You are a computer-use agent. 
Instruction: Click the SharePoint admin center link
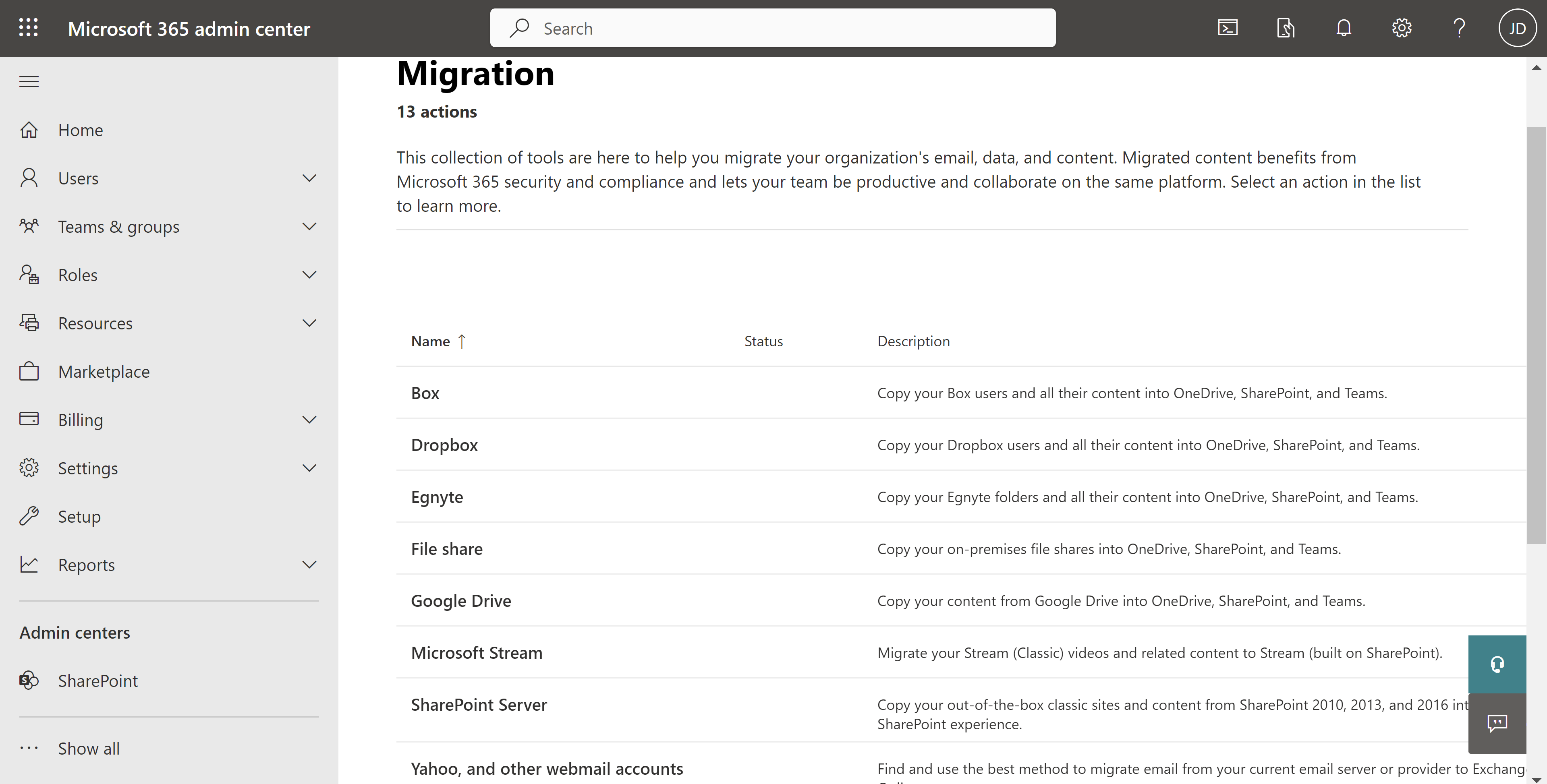(98, 679)
